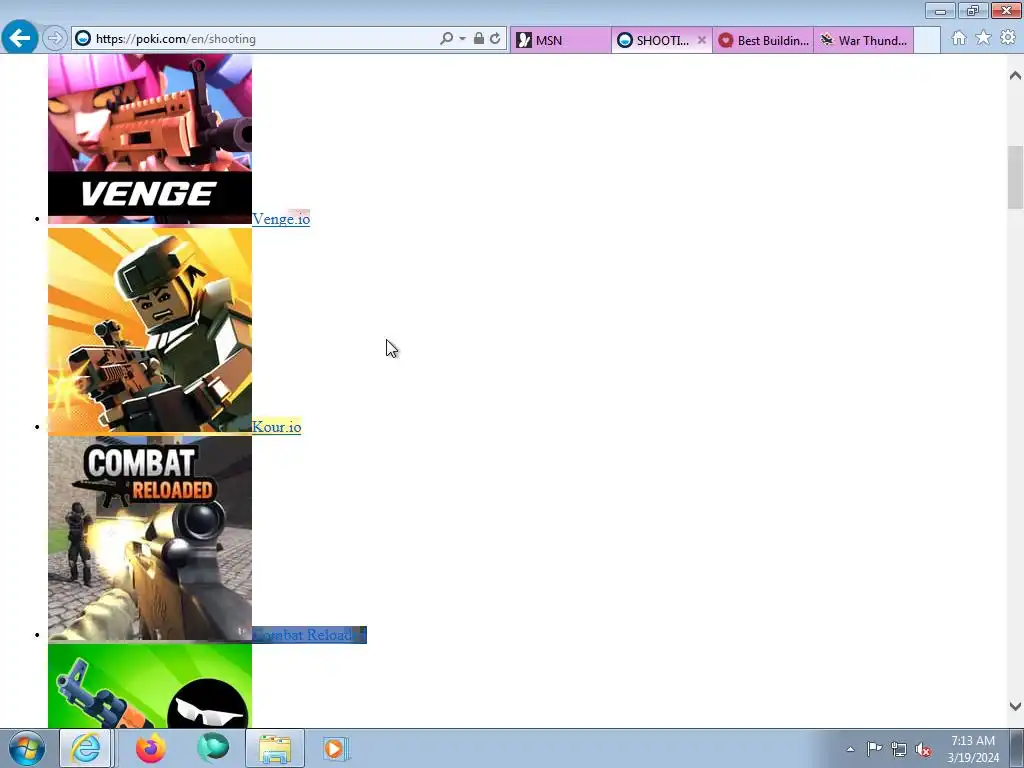Open the Windows Start menu
This screenshot has width=1024, height=768.
27,748
